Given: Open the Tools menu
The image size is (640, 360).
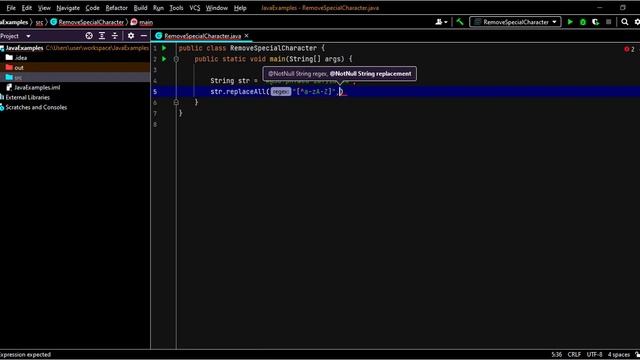Looking at the screenshot, I should pyautogui.click(x=176, y=8).
